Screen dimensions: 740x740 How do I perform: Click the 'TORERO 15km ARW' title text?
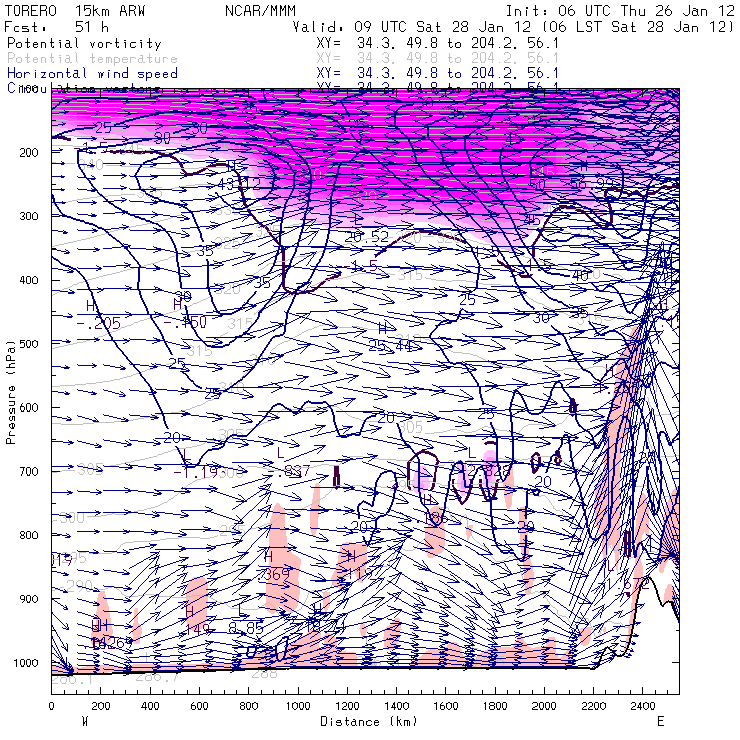coord(75,11)
